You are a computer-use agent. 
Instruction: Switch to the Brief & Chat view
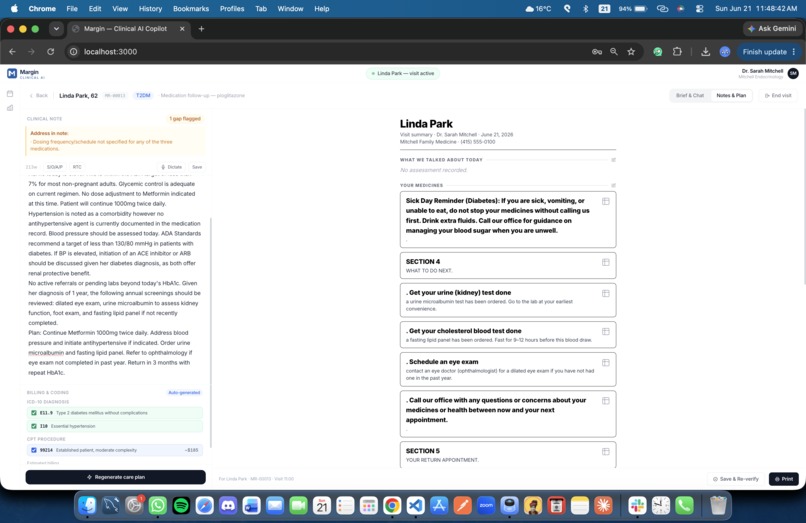pyautogui.click(x=690, y=96)
